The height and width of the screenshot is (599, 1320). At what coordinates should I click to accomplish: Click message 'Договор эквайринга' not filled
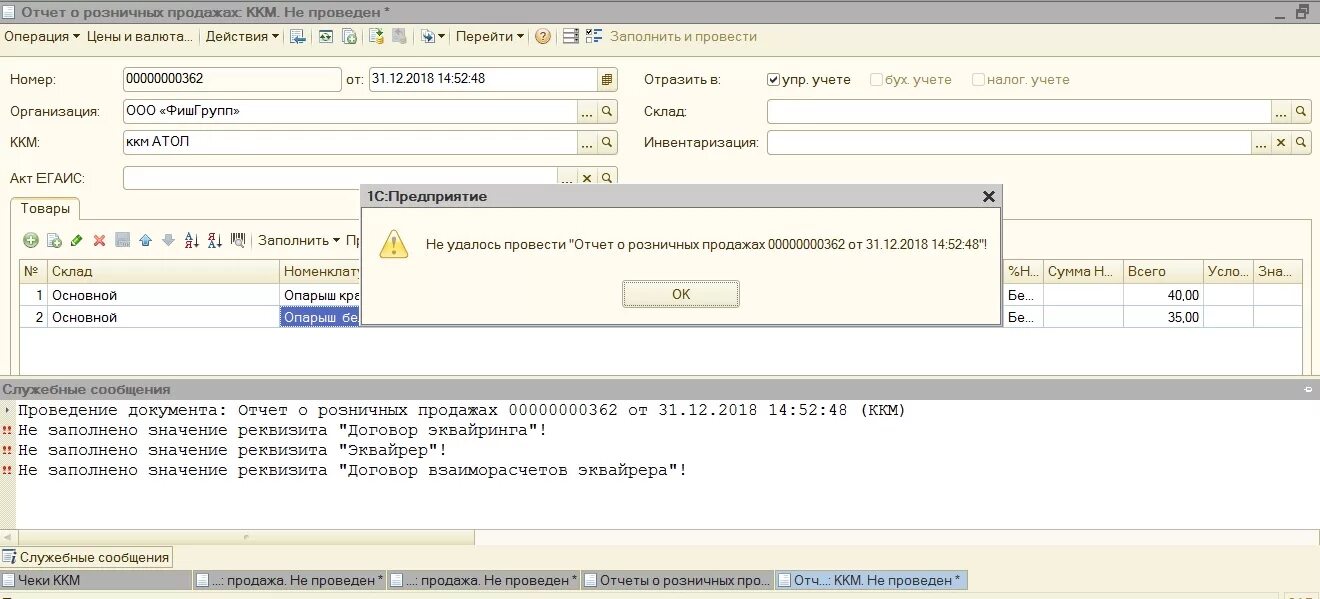click(x=283, y=430)
